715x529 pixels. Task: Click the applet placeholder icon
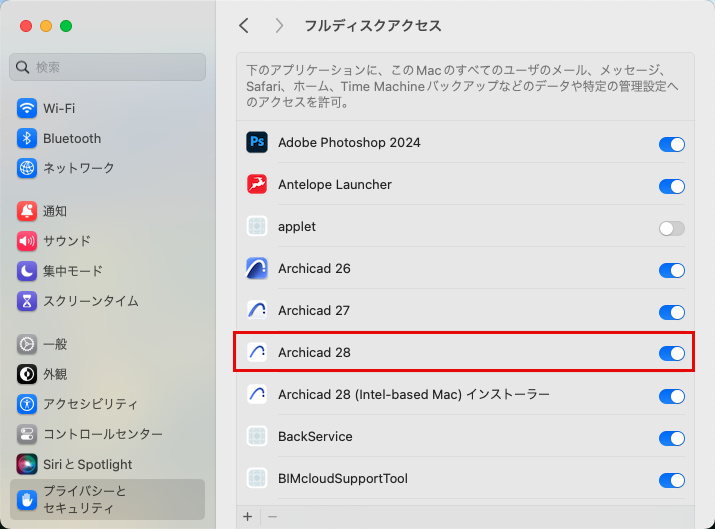point(257,226)
